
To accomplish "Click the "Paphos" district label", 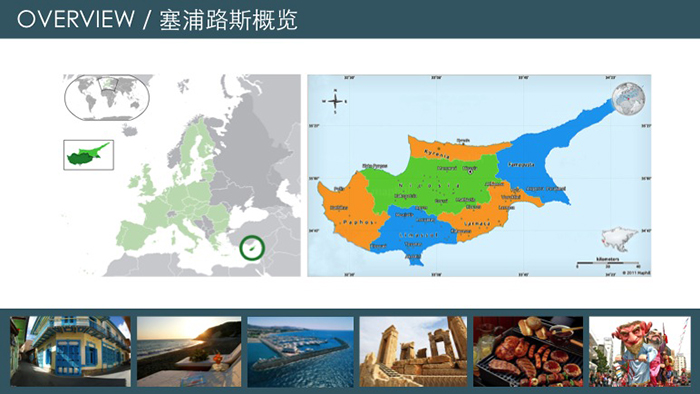I will (357, 222).
